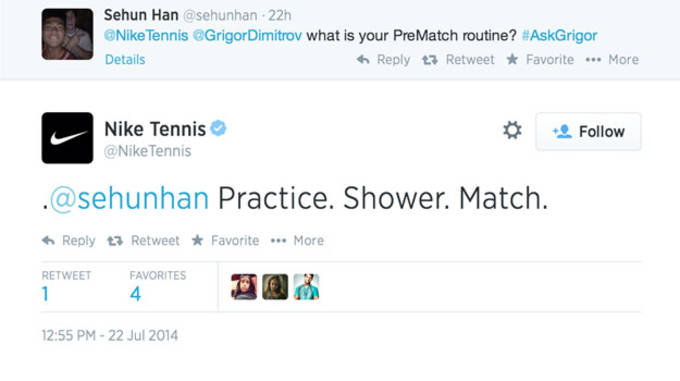Retweet Sehun Han's question tweet
This screenshot has height=381, width=680.
pos(458,59)
